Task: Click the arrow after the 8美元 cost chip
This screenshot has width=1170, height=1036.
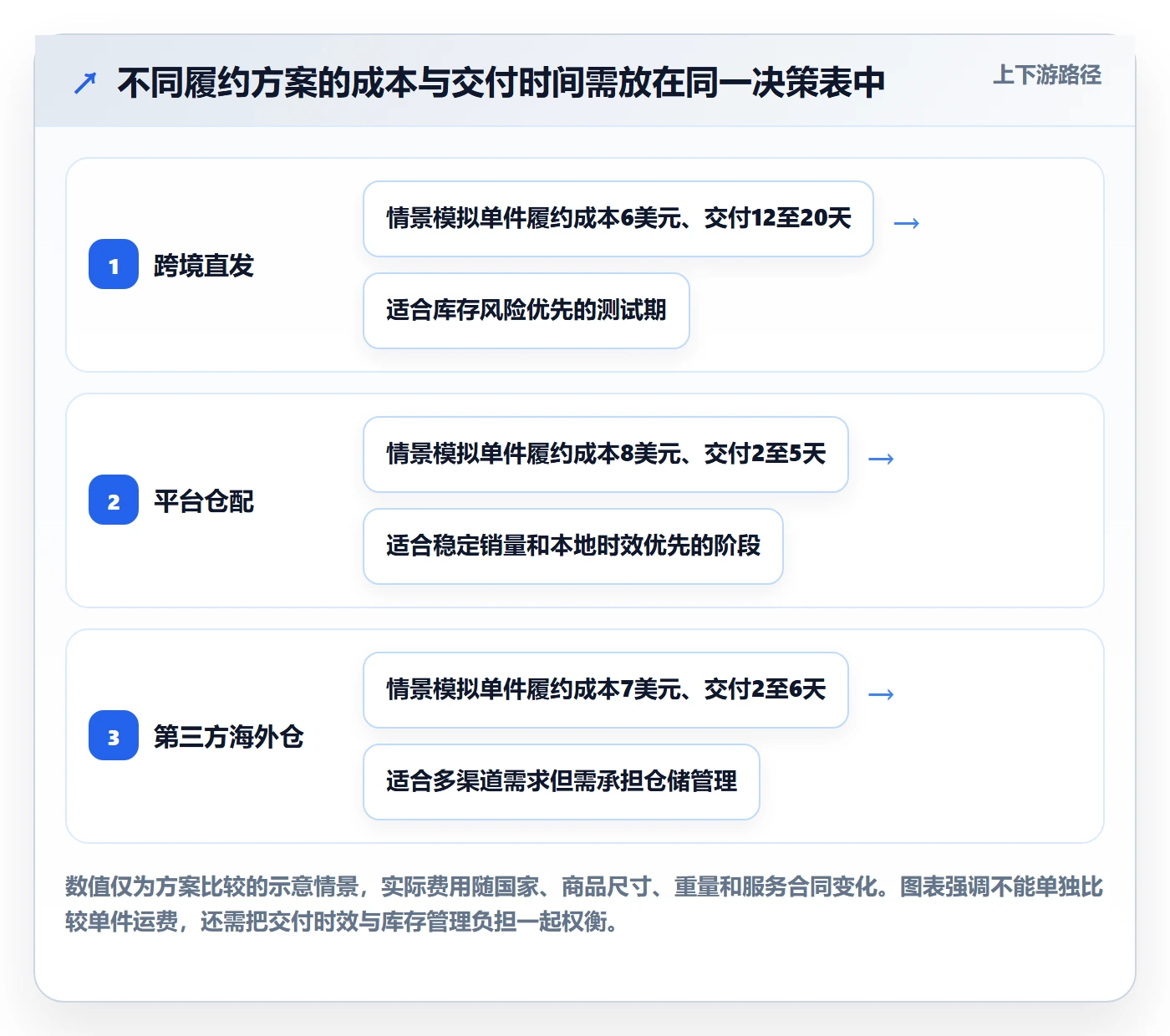Action: 882,458
